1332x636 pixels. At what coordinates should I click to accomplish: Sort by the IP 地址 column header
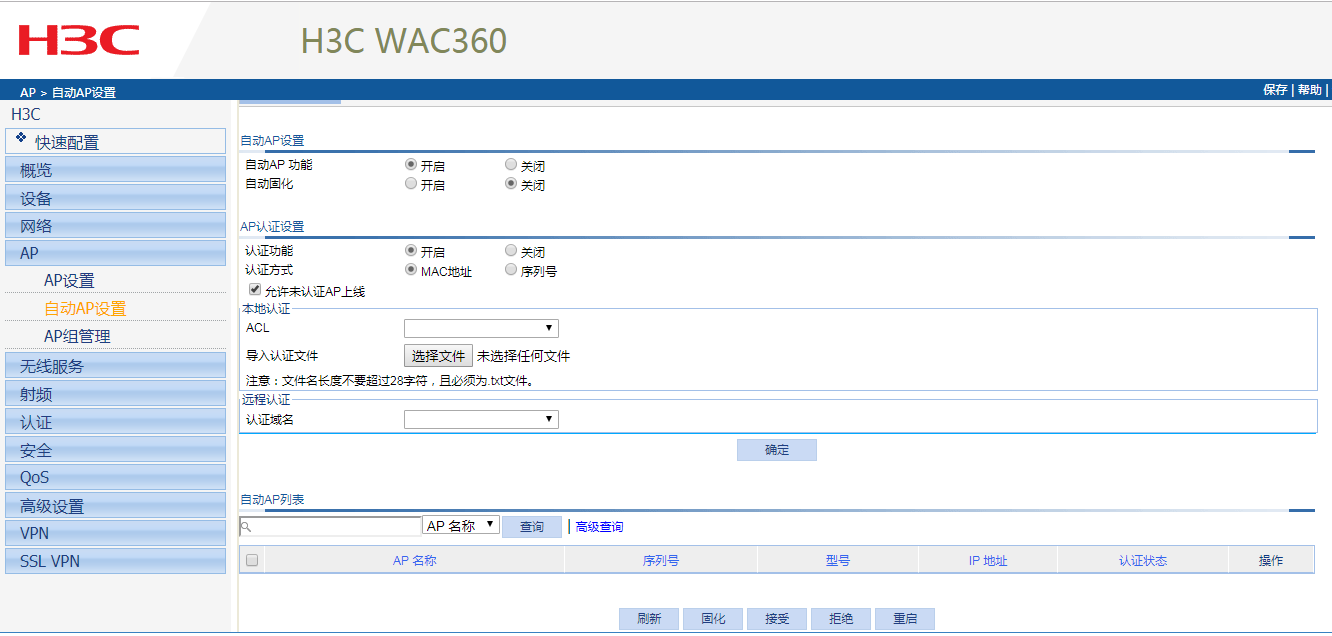point(988,560)
